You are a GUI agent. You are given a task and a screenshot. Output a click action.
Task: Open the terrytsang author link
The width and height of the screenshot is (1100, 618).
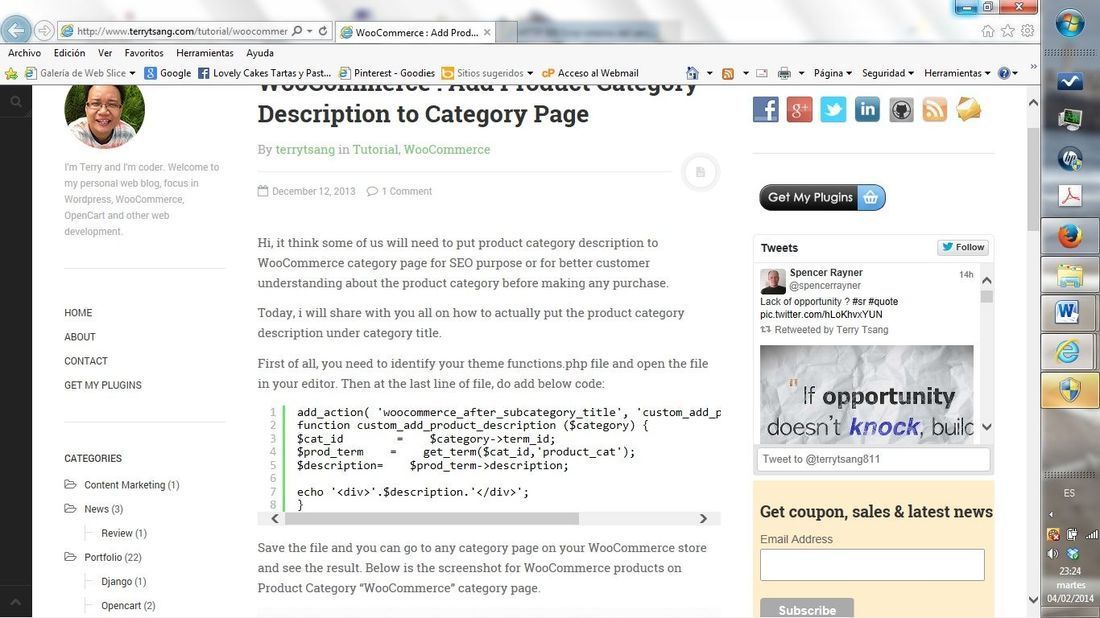305,149
